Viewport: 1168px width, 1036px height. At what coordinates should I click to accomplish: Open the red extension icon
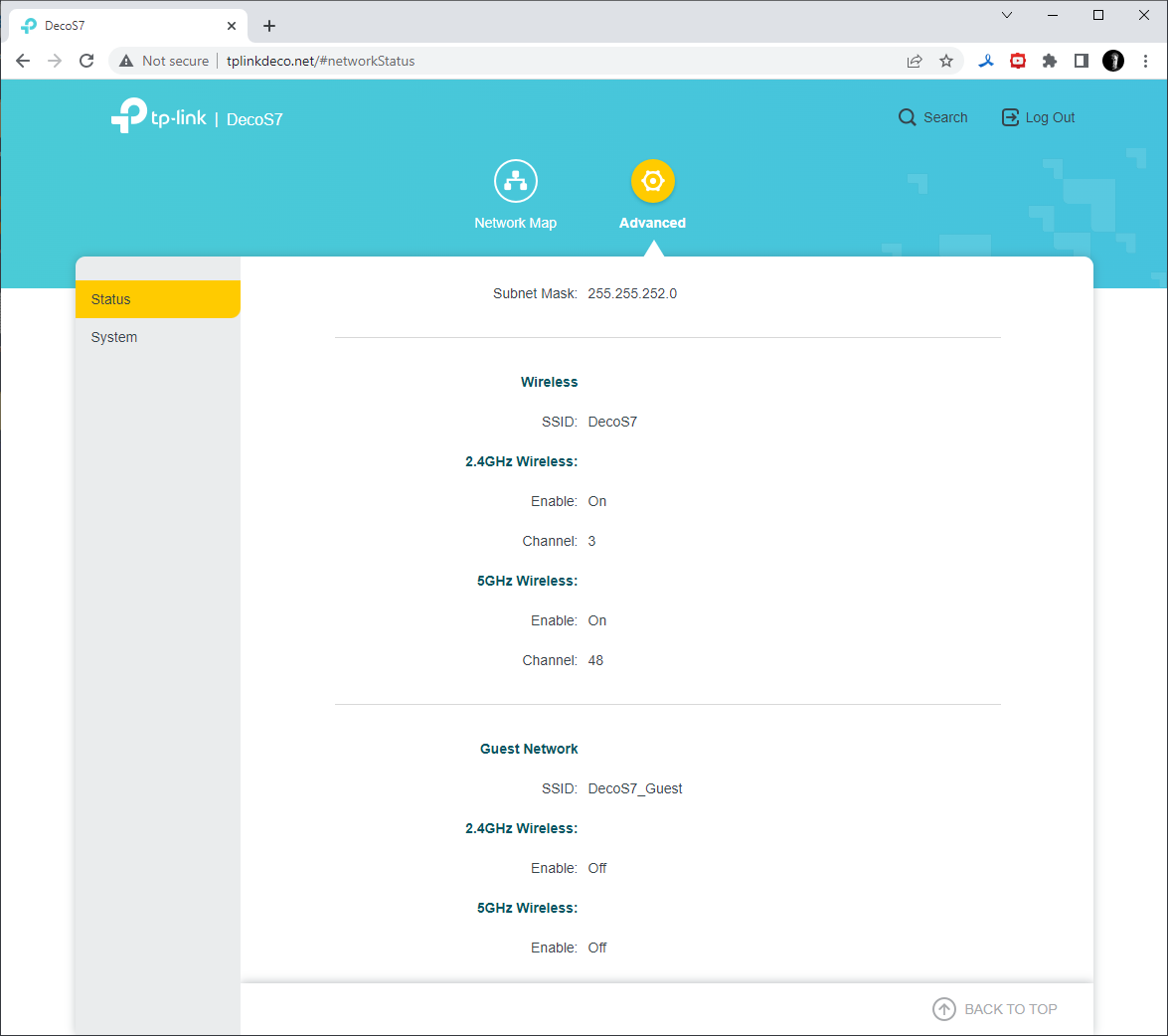pyautogui.click(x=1018, y=61)
